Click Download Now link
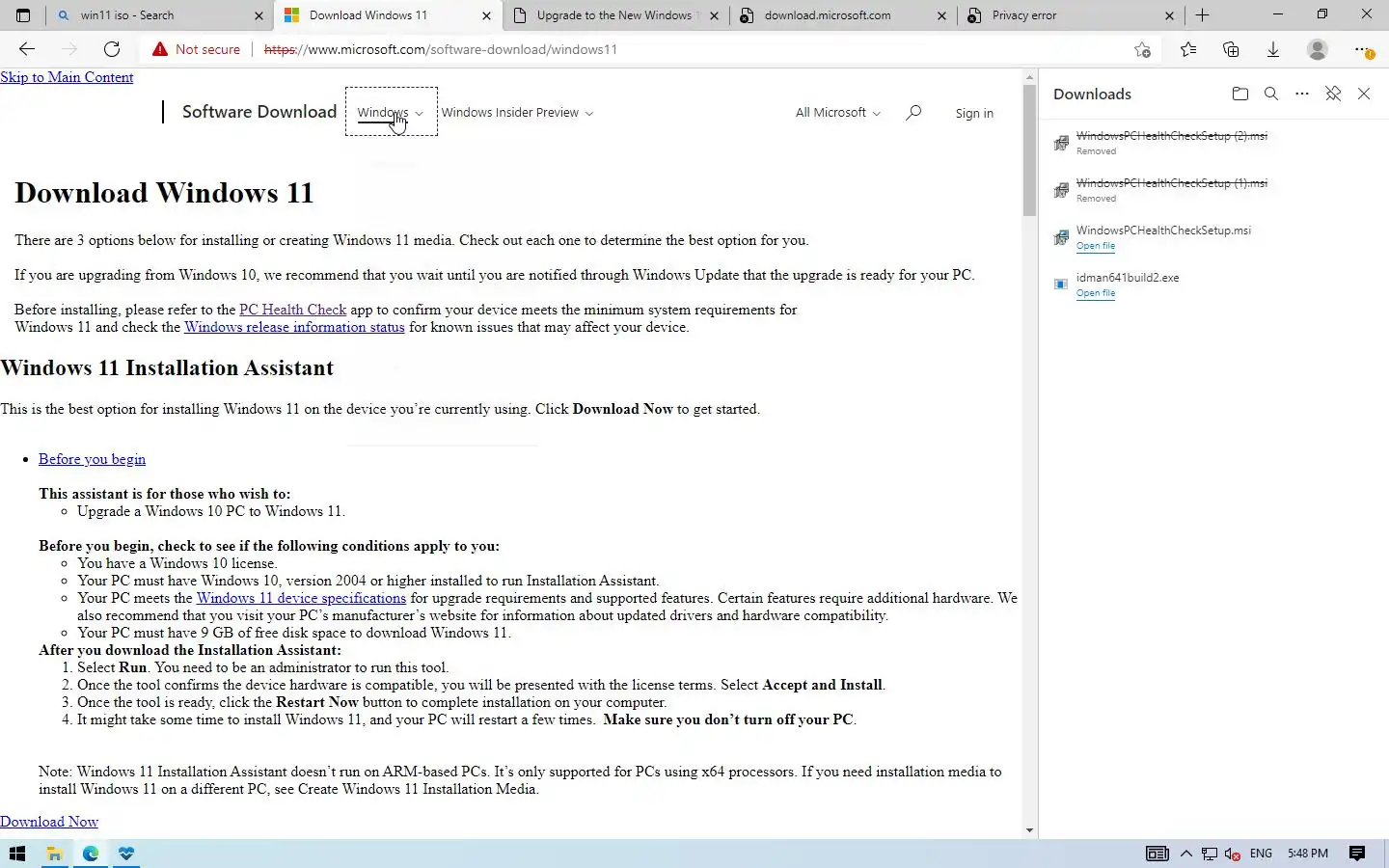This screenshot has height=868, width=1389. click(x=49, y=822)
